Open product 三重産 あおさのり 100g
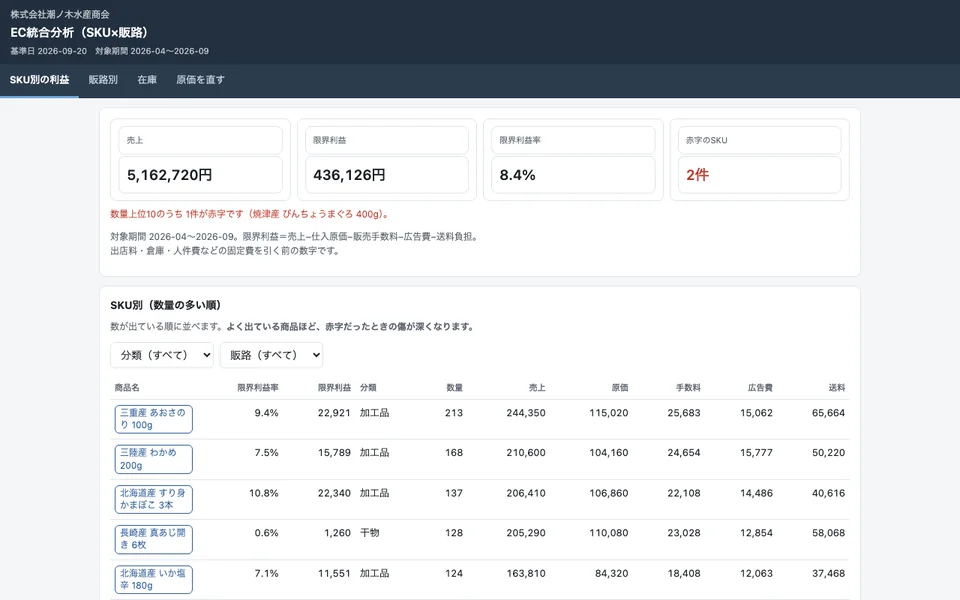This screenshot has width=960, height=600. pyautogui.click(x=154, y=419)
